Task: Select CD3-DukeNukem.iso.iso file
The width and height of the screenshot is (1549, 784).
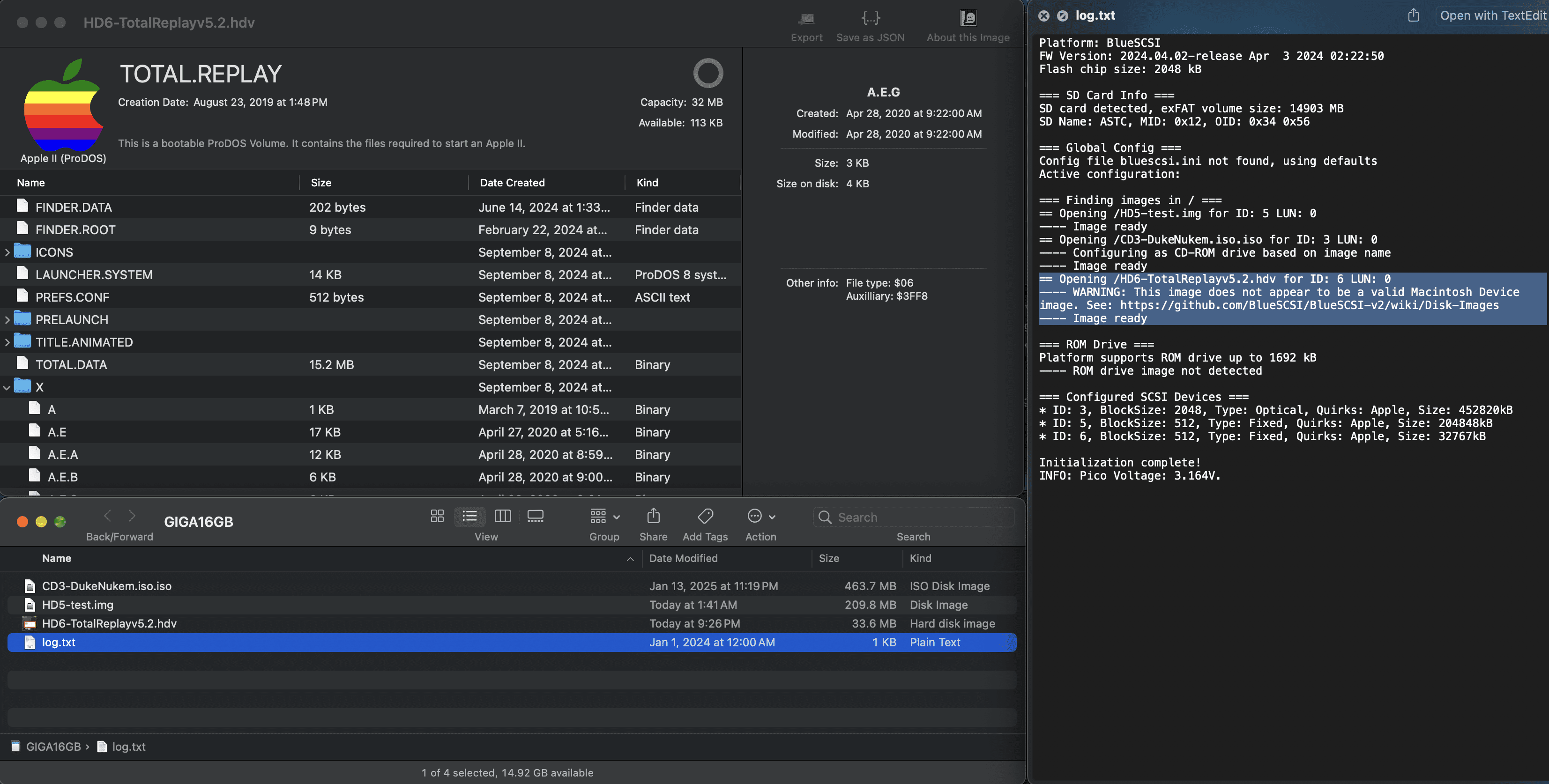Action: point(512,586)
